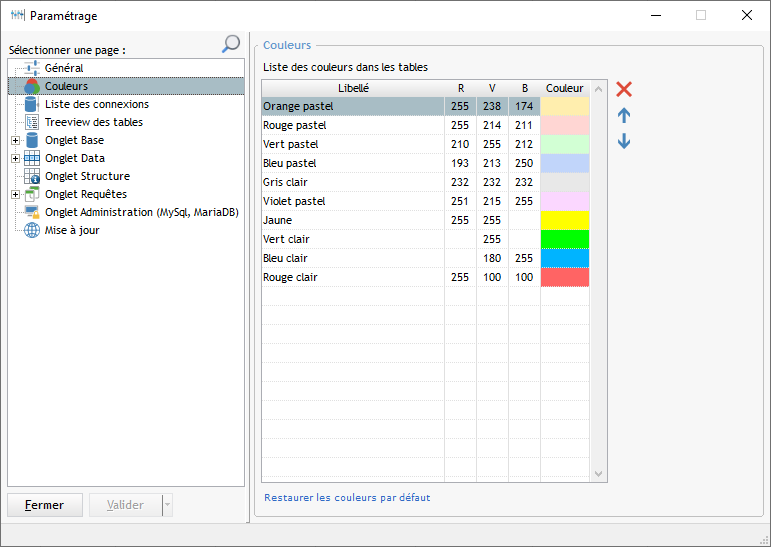Click the search magnifier icon
The image size is (771, 547).
[x=231, y=44]
